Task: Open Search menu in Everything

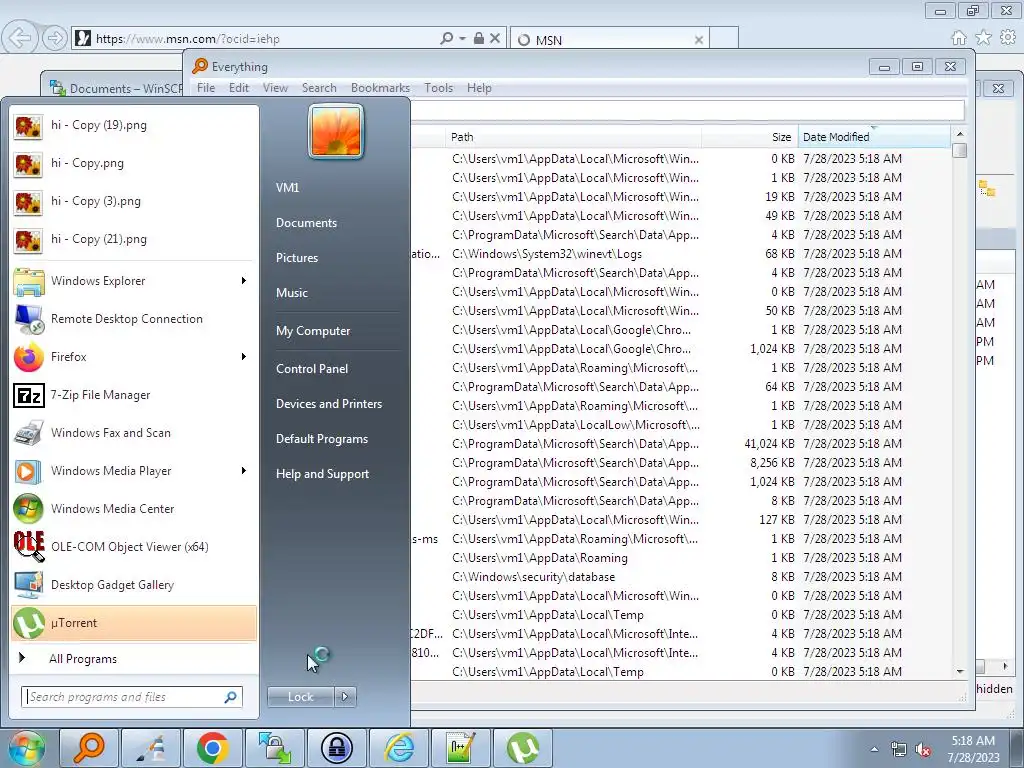Action: [x=319, y=88]
